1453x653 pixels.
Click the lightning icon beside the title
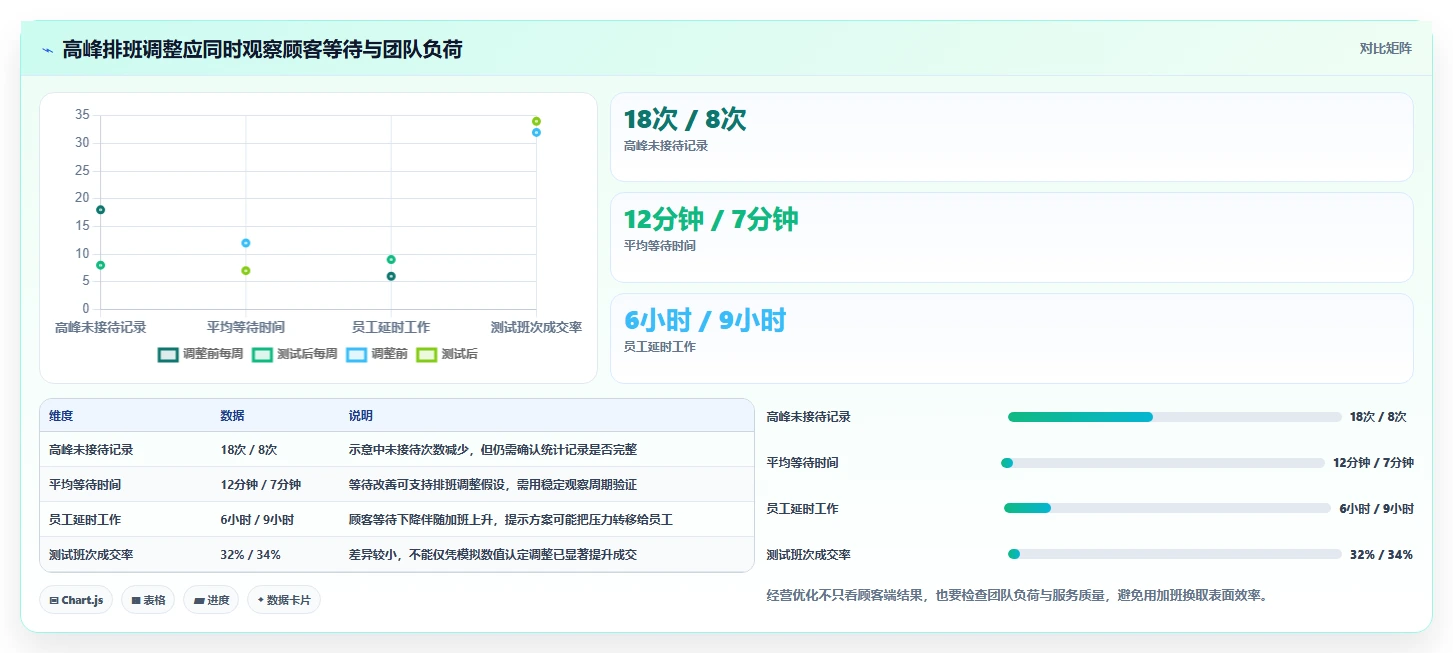(47, 49)
